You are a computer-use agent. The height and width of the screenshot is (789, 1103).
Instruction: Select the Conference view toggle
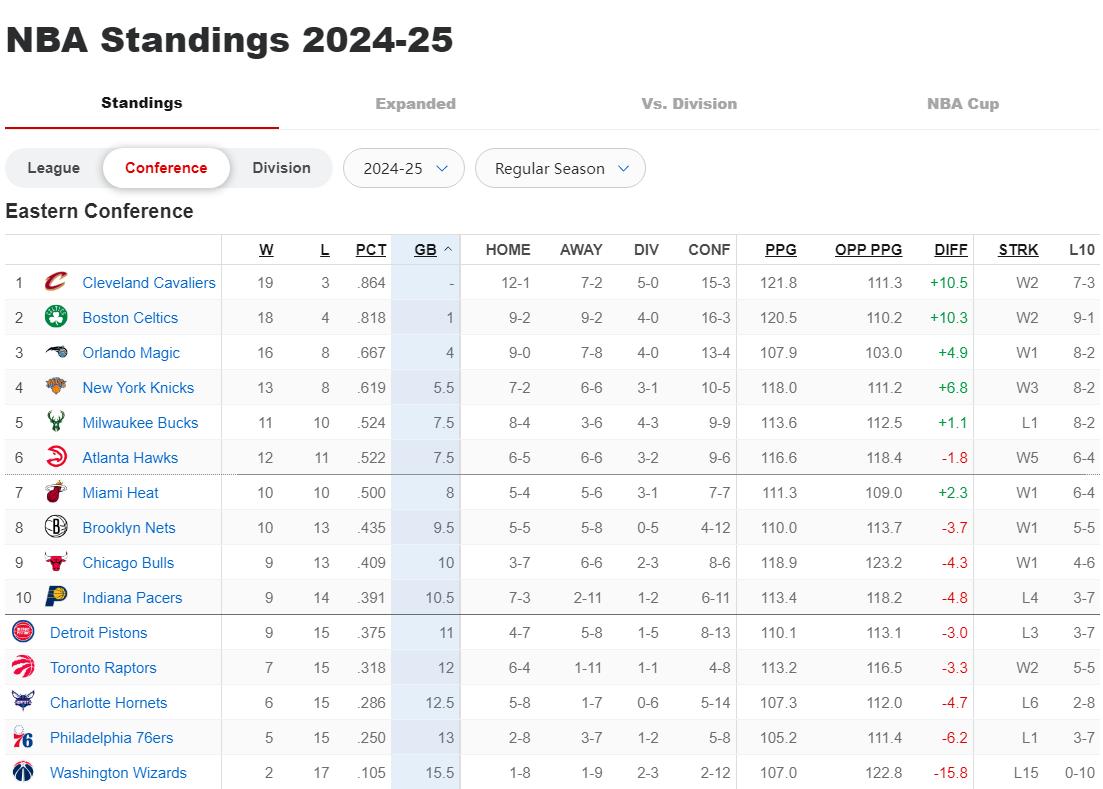point(166,168)
